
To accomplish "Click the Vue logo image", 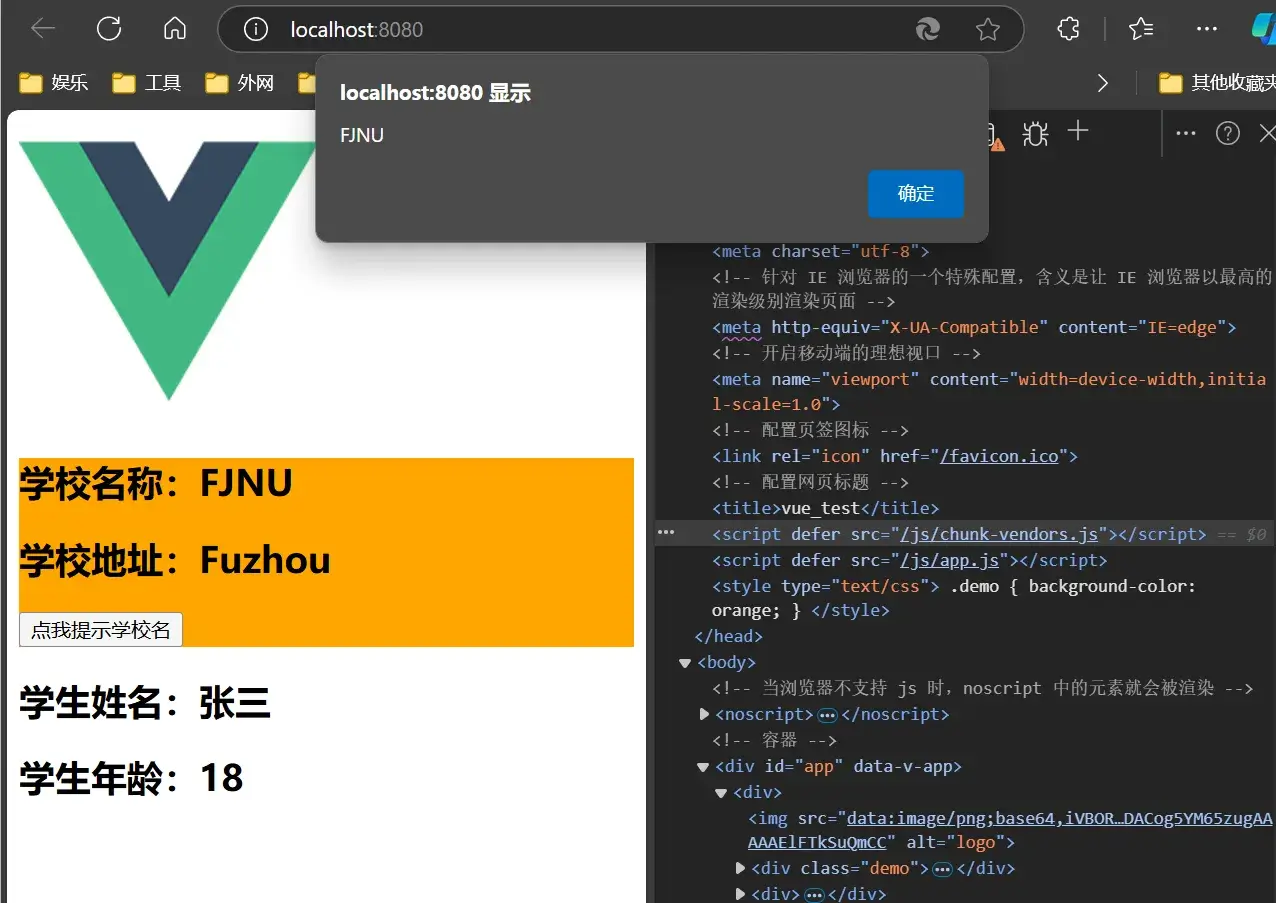I will 167,270.
